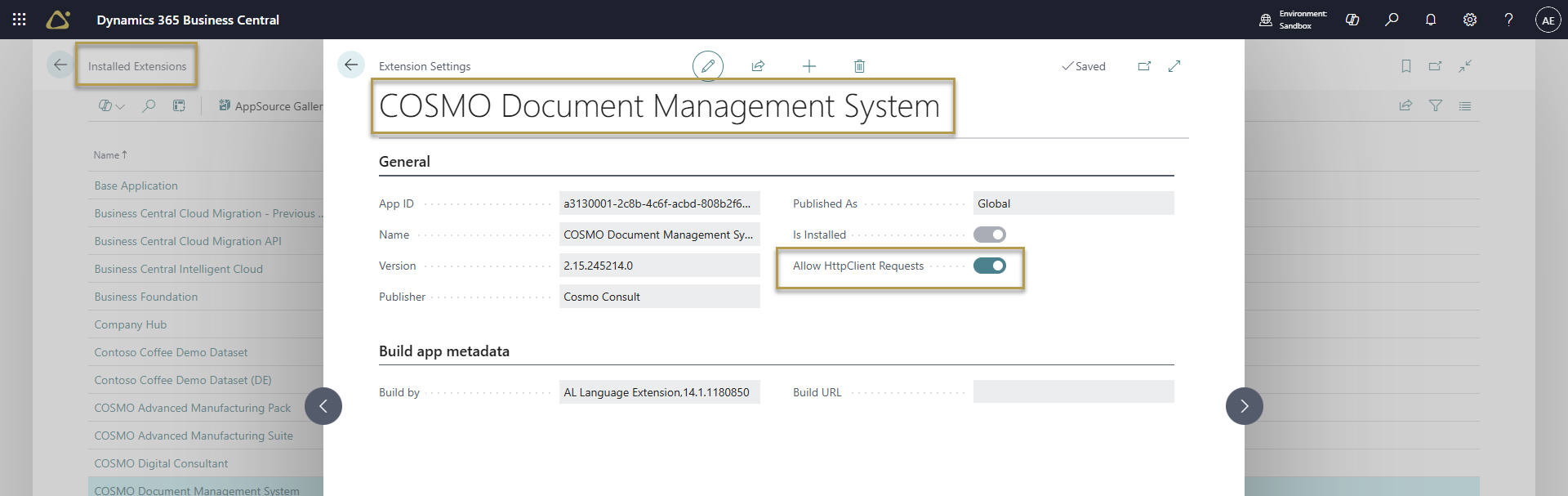Switch list layout using the lines icon
Image resolution: width=1568 pixels, height=496 pixels.
pos(1465,105)
